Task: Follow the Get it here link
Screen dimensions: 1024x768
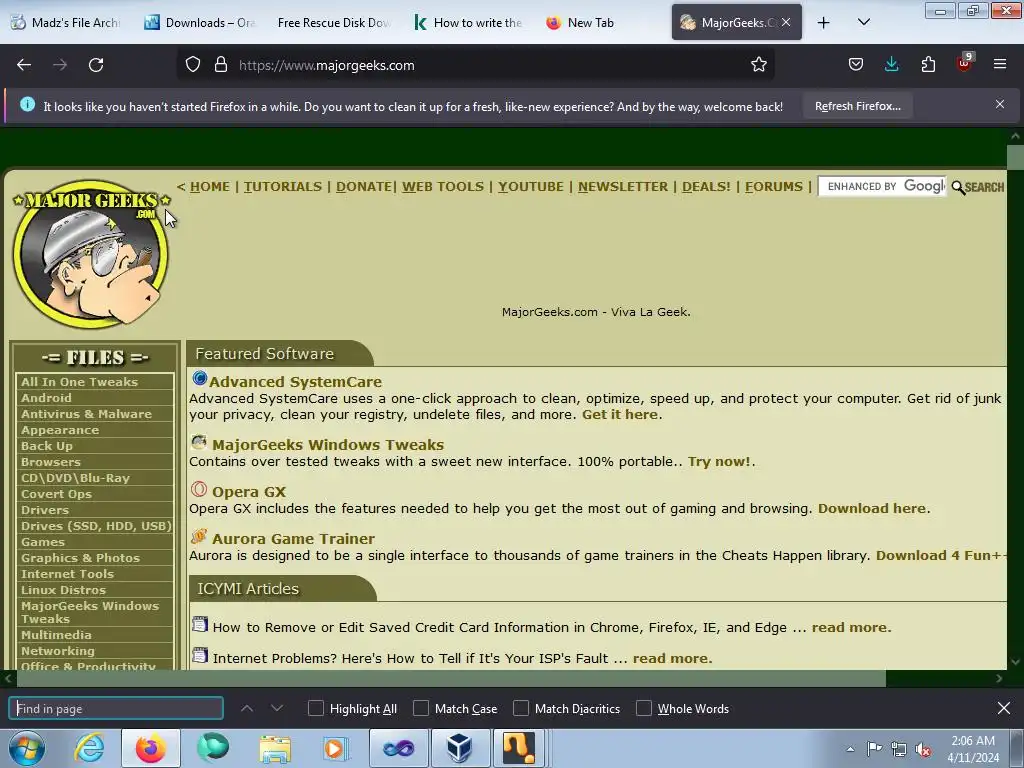Action: click(x=620, y=415)
